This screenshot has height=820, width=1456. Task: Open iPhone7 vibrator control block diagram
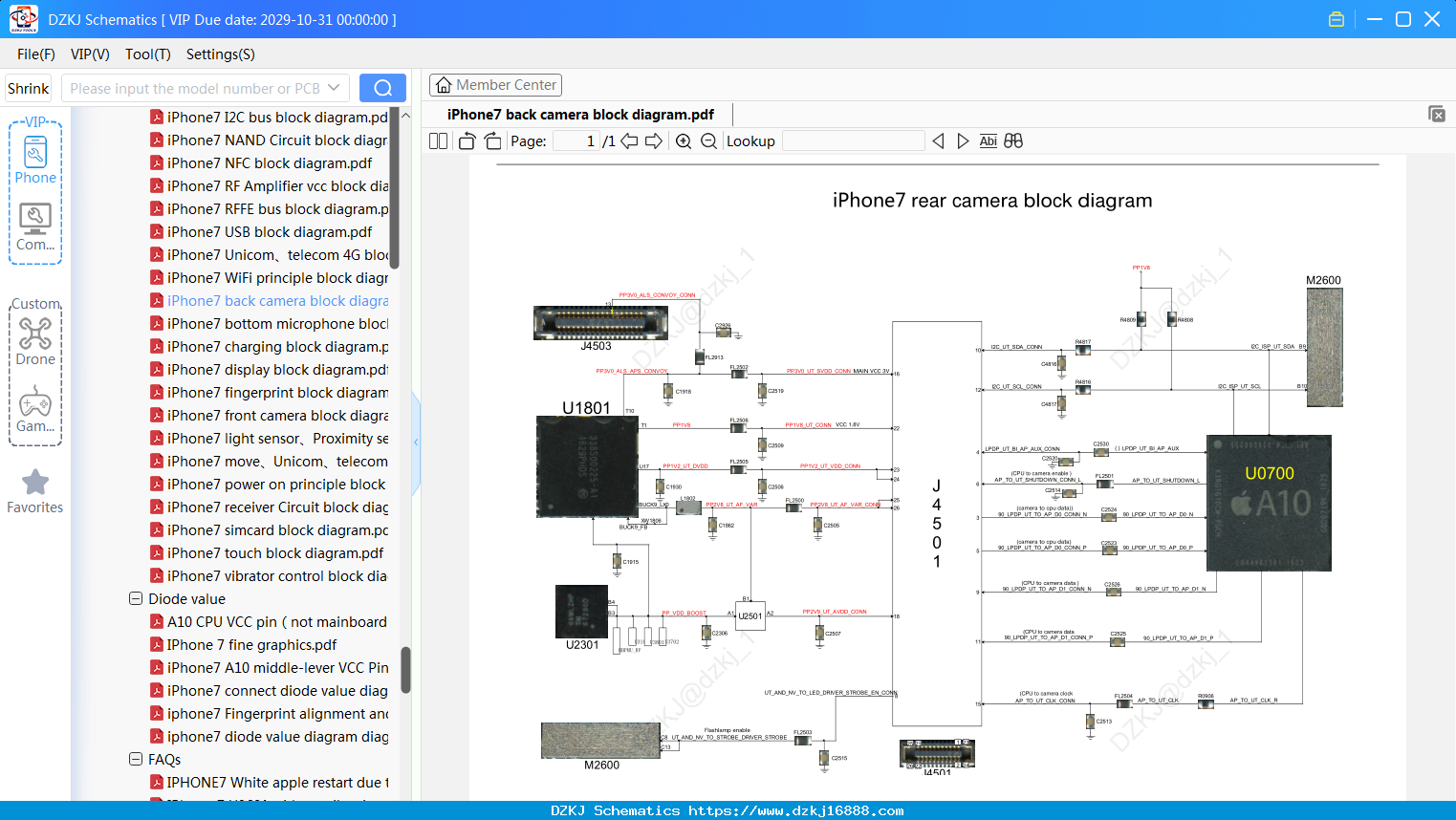pyautogui.click(x=277, y=576)
